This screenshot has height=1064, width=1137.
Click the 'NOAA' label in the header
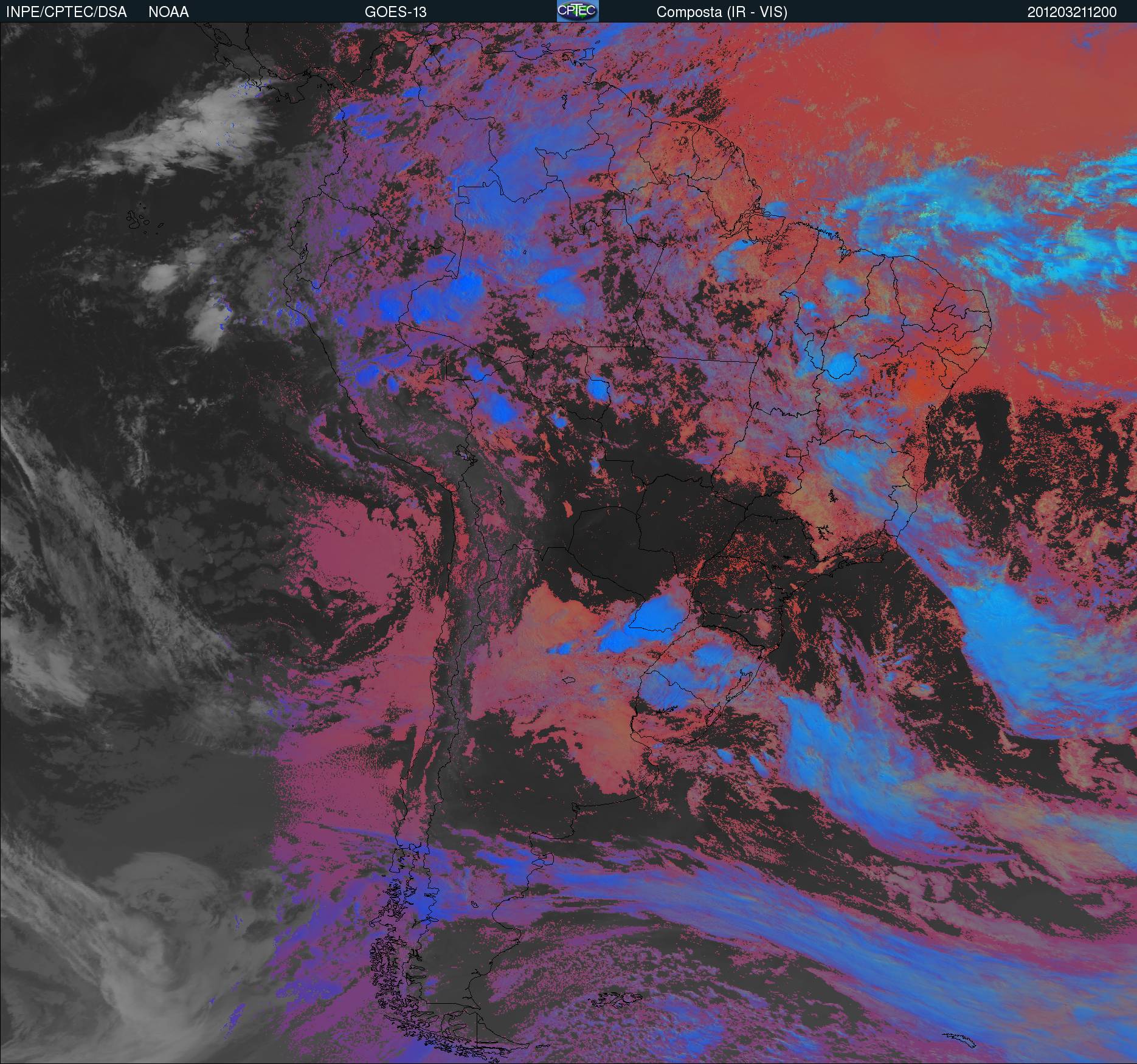[168, 12]
